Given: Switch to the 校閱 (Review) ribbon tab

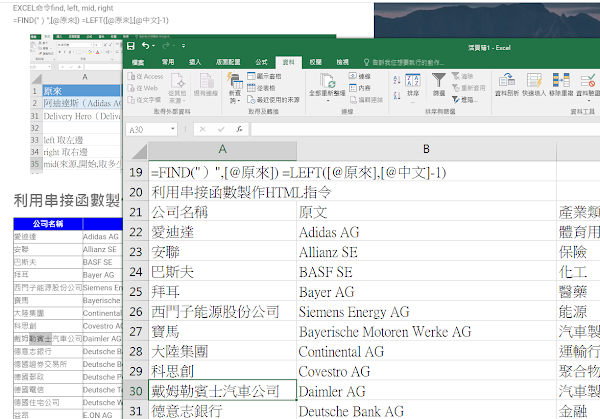Looking at the screenshot, I should point(315,62).
